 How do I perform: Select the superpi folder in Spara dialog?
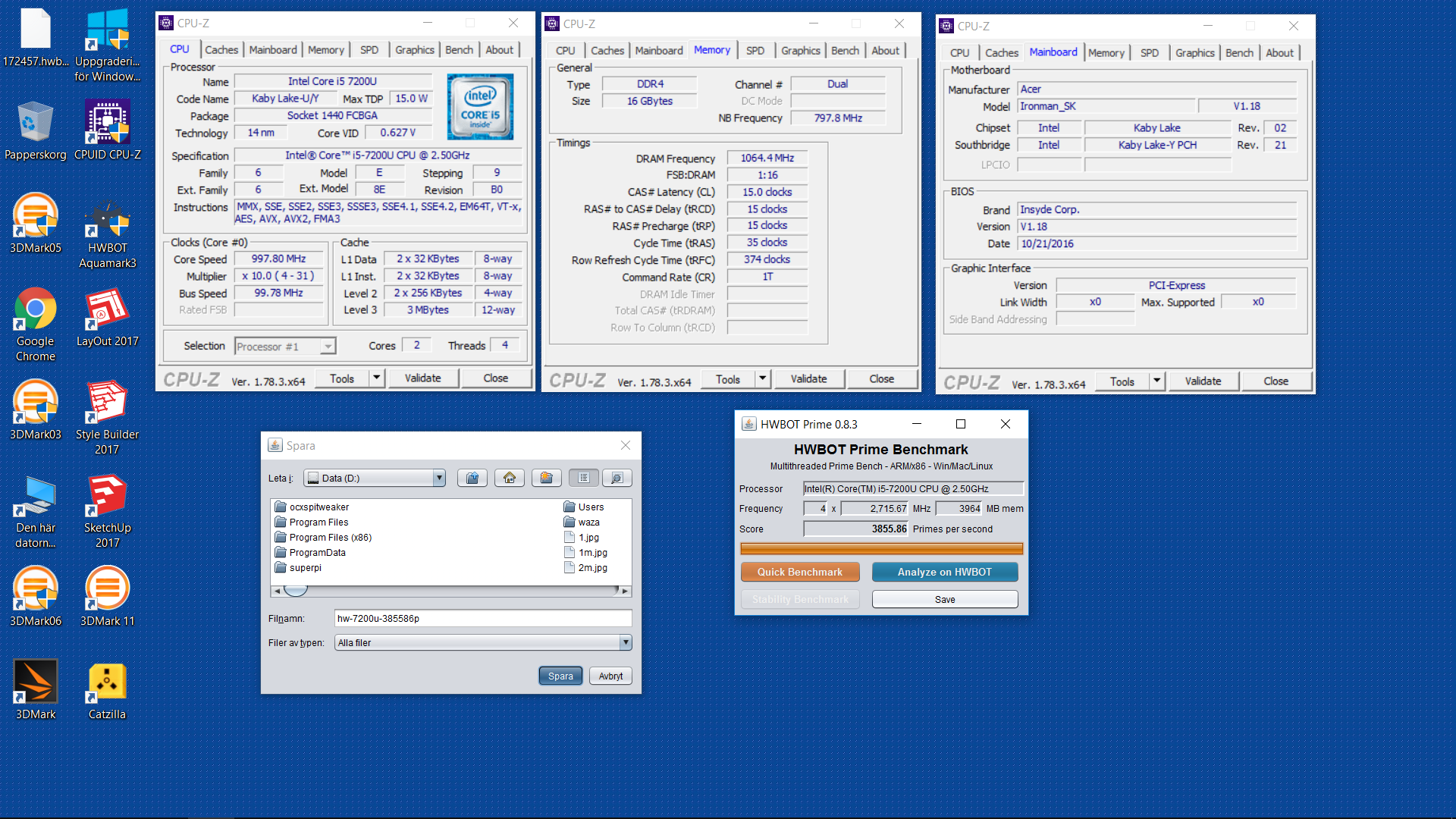(298, 567)
